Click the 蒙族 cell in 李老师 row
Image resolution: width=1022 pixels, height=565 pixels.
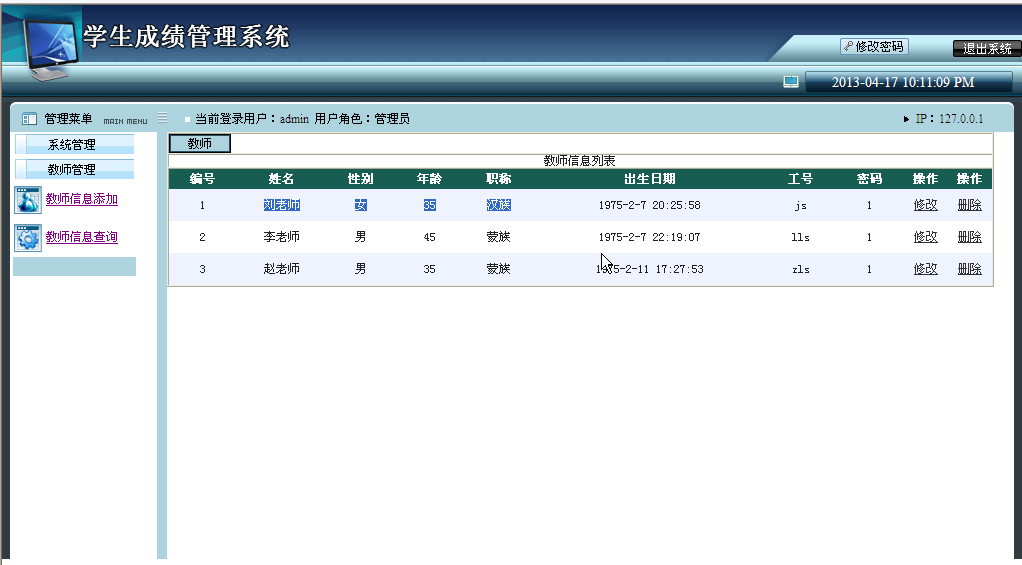(498, 237)
